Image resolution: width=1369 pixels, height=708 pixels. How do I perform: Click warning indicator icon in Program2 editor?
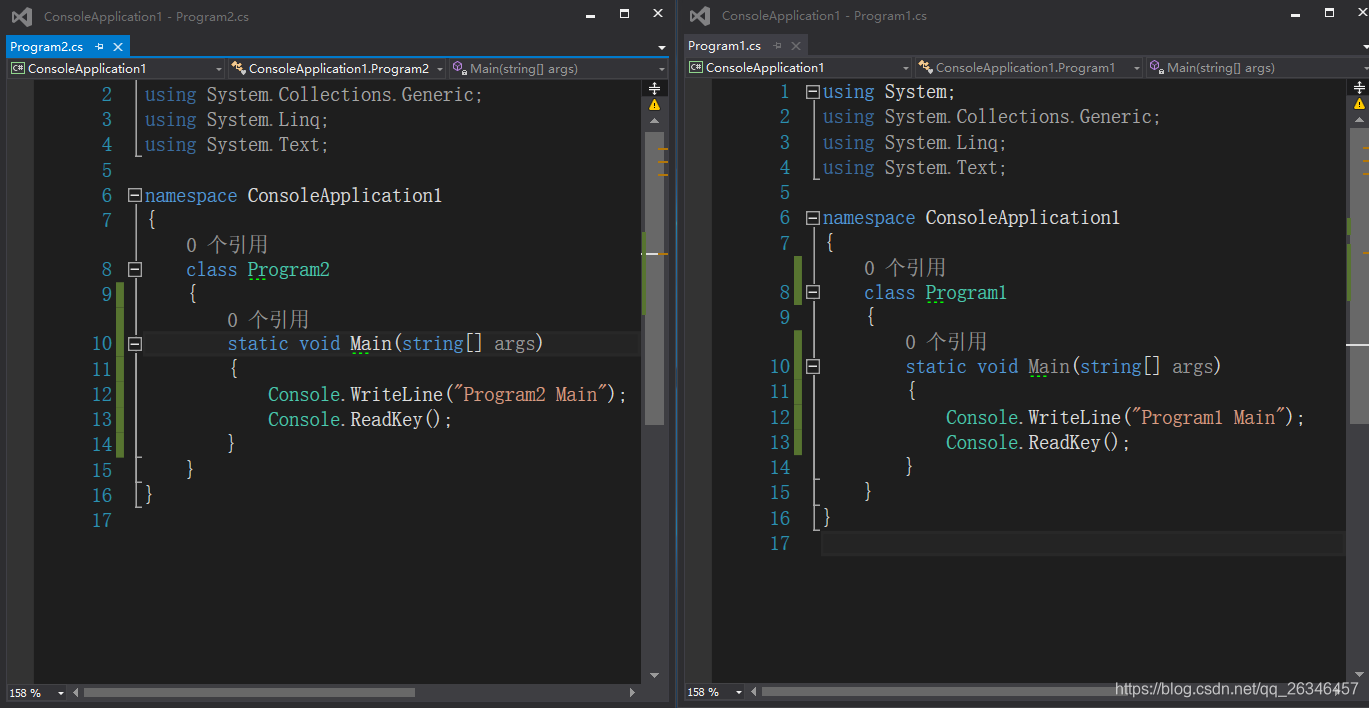[x=655, y=104]
